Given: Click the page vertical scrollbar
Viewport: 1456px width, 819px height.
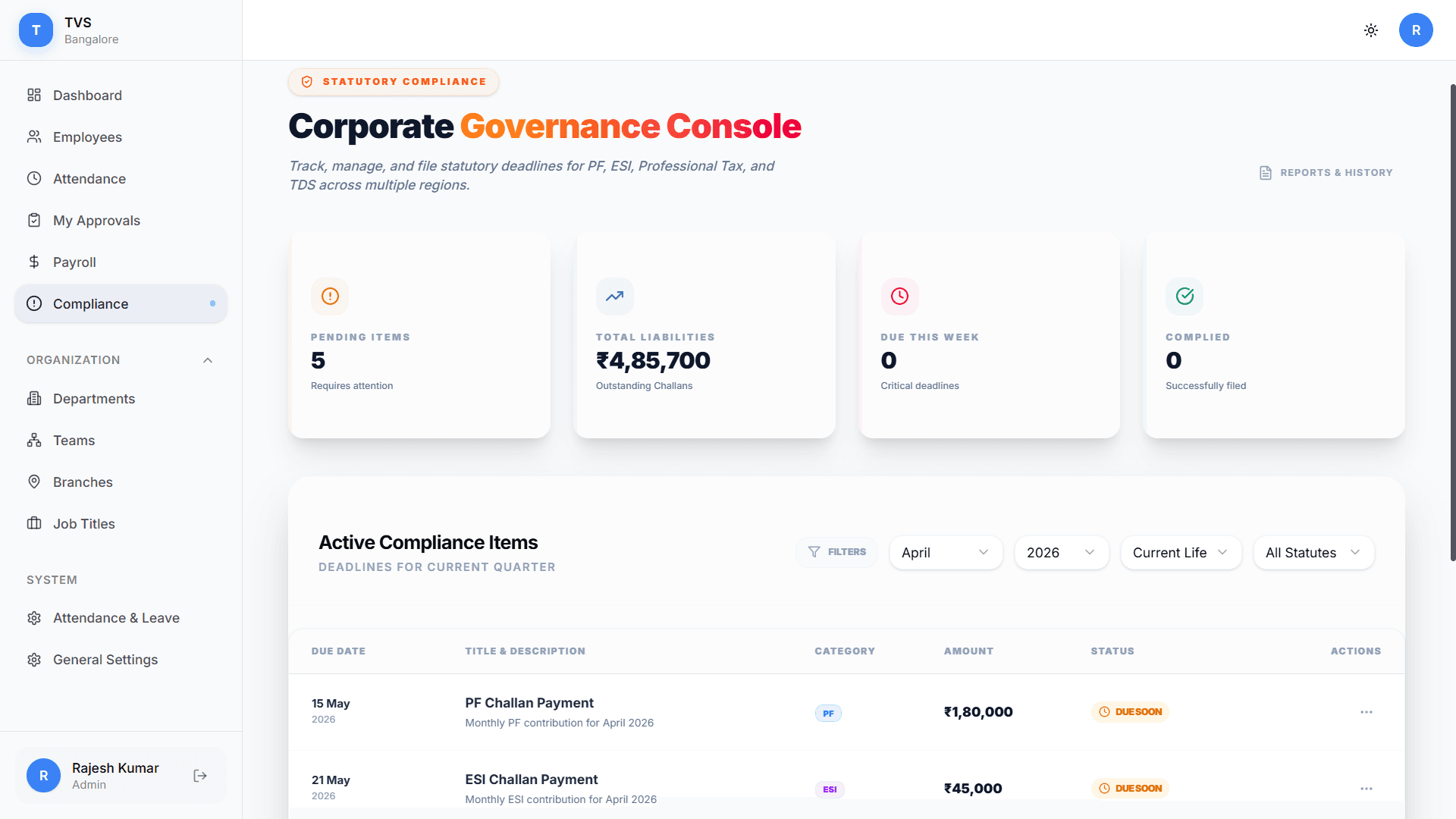Looking at the screenshot, I should pyautogui.click(x=1452, y=322).
